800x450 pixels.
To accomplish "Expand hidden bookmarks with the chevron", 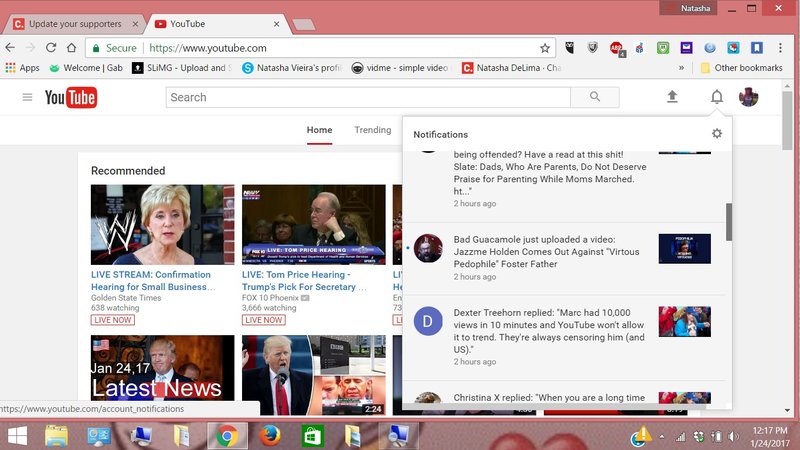I will (x=682, y=68).
